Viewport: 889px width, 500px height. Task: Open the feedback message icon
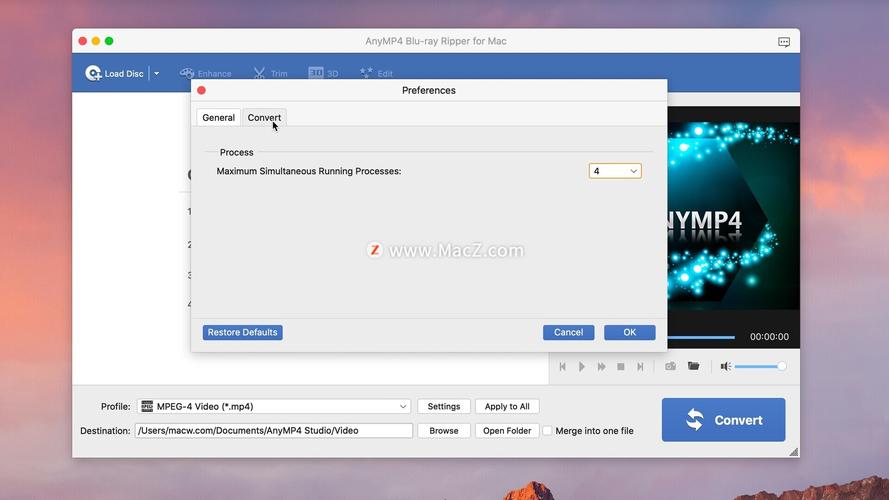(x=784, y=42)
